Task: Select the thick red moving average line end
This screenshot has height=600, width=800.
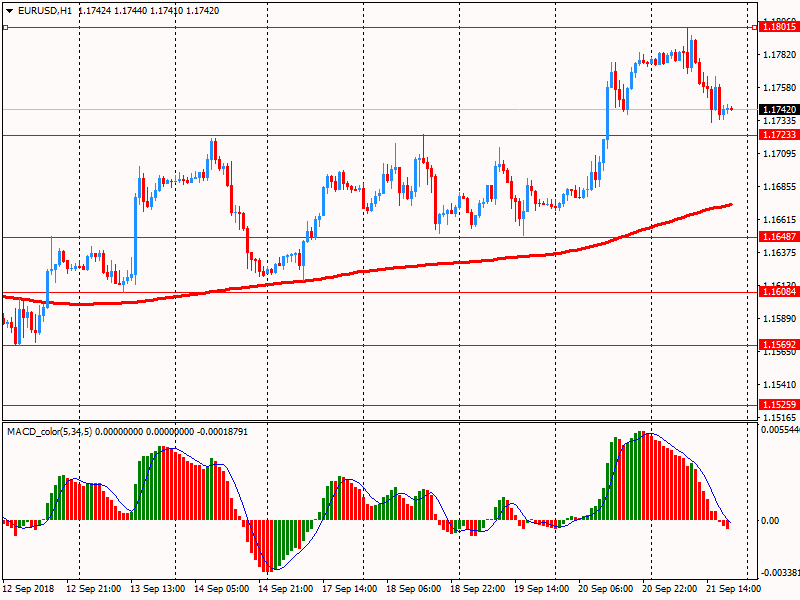Action: click(x=730, y=205)
